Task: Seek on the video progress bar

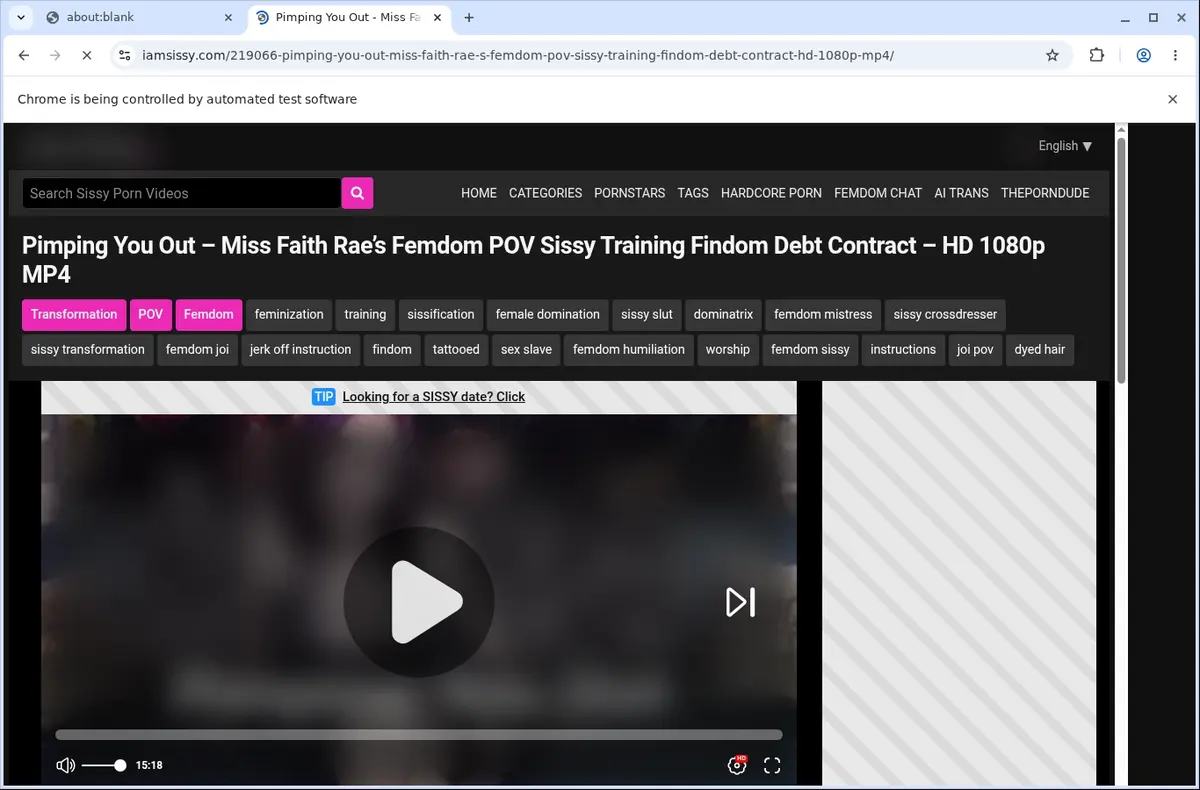Action: click(419, 735)
